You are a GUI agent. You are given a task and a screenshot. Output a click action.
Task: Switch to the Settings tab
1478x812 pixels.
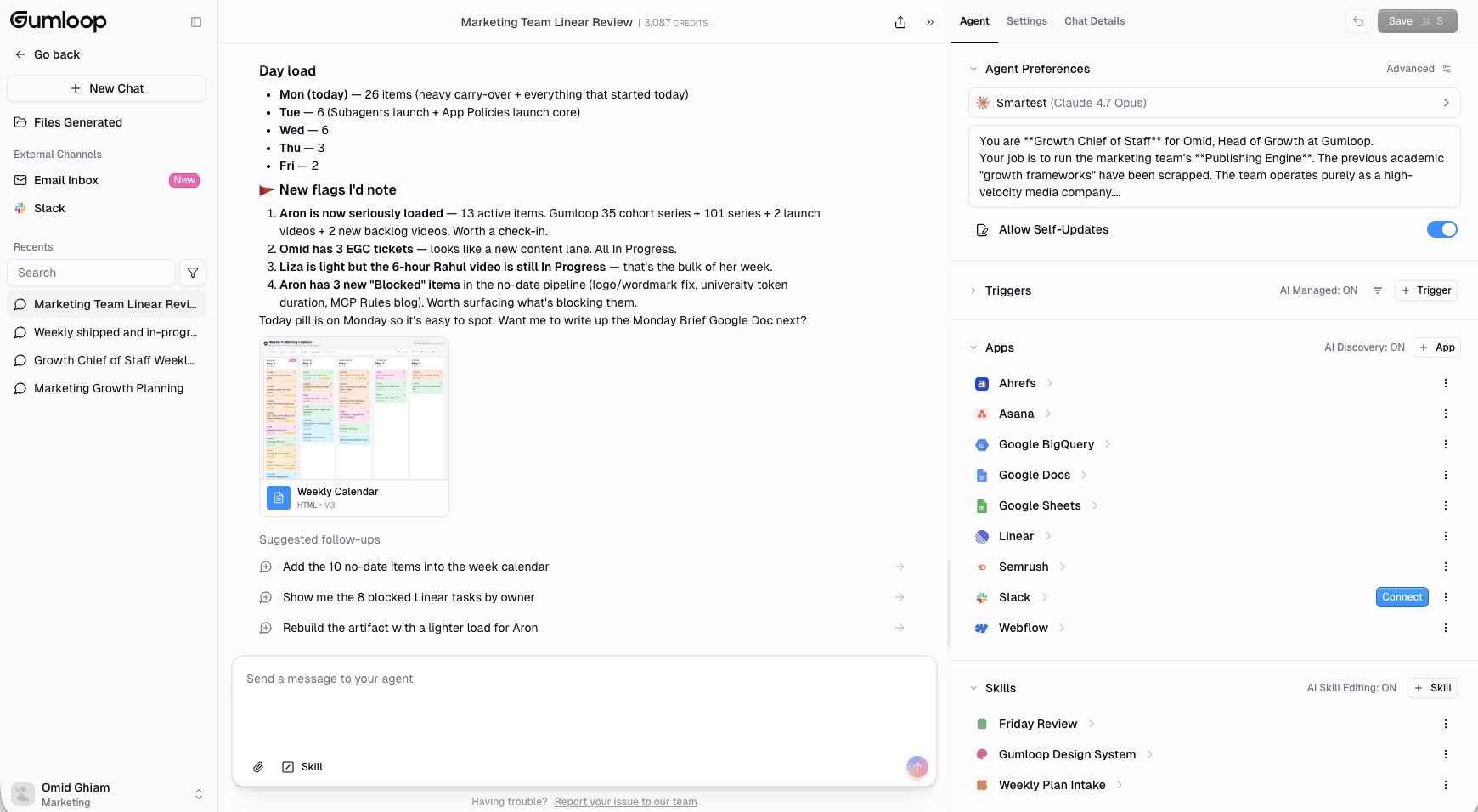tap(1027, 21)
